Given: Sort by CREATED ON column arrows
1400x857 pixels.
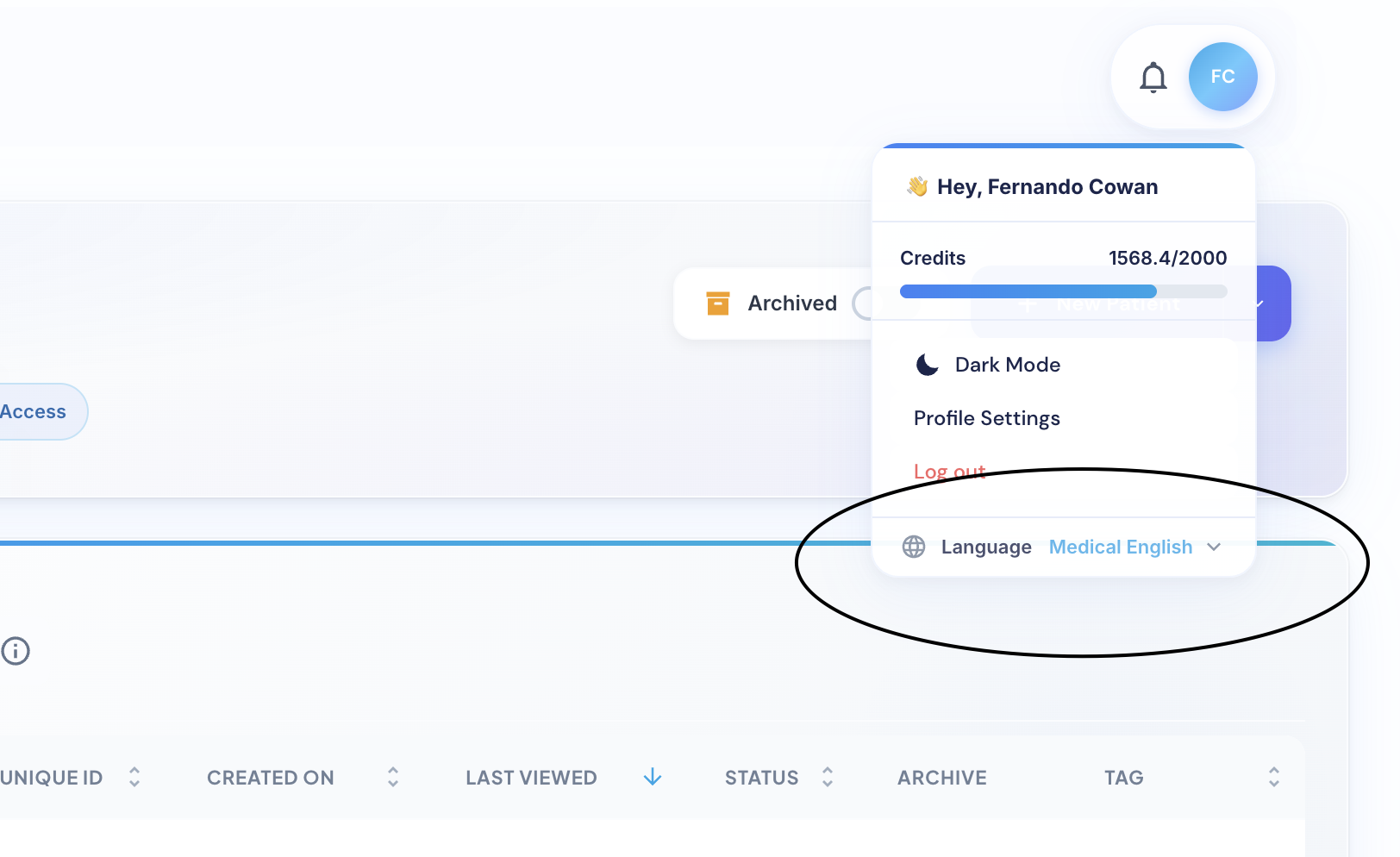Looking at the screenshot, I should pyautogui.click(x=393, y=777).
